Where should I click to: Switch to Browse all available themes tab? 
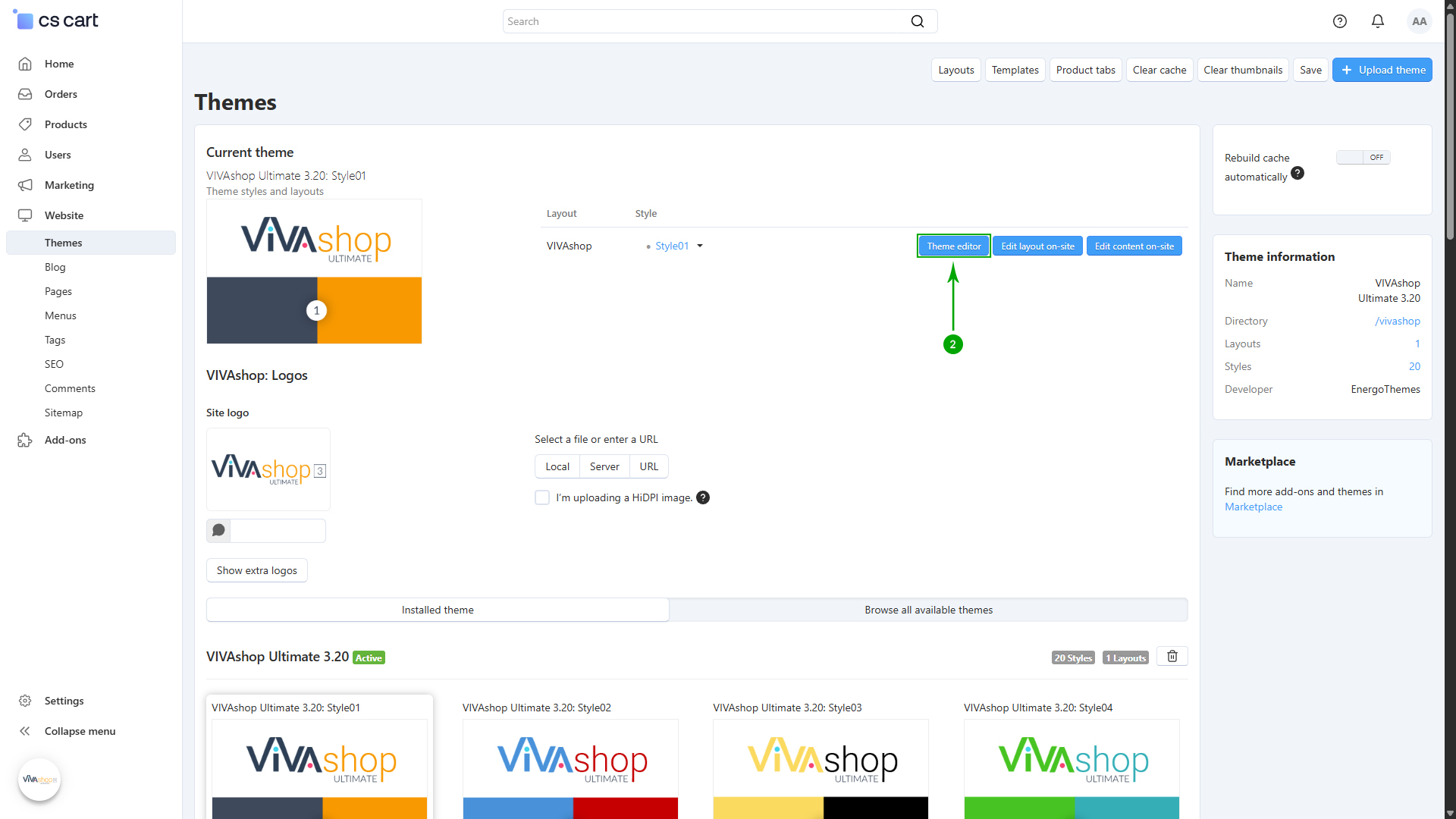928,610
